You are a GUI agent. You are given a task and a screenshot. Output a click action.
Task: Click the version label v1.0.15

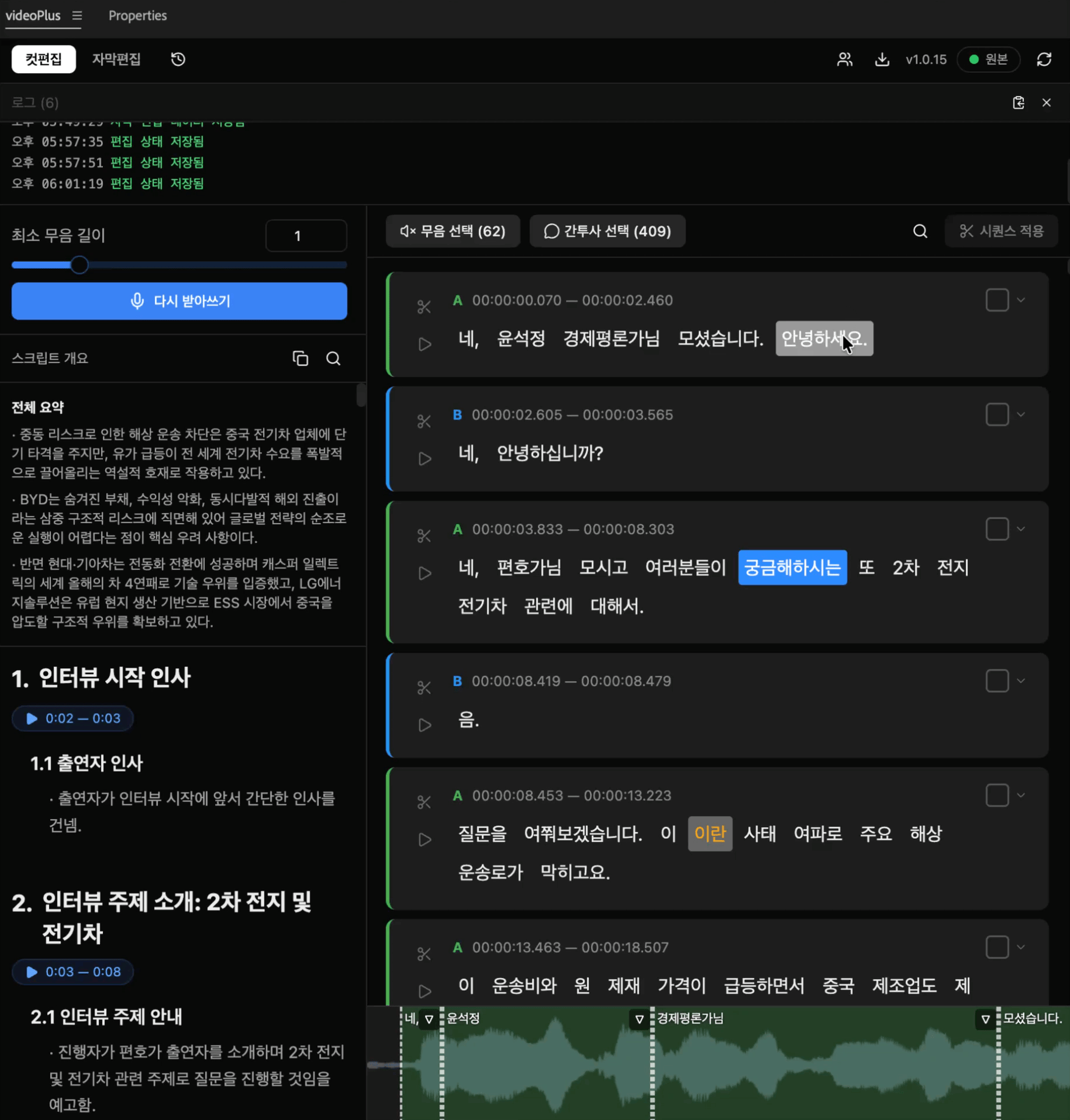coord(926,59)
